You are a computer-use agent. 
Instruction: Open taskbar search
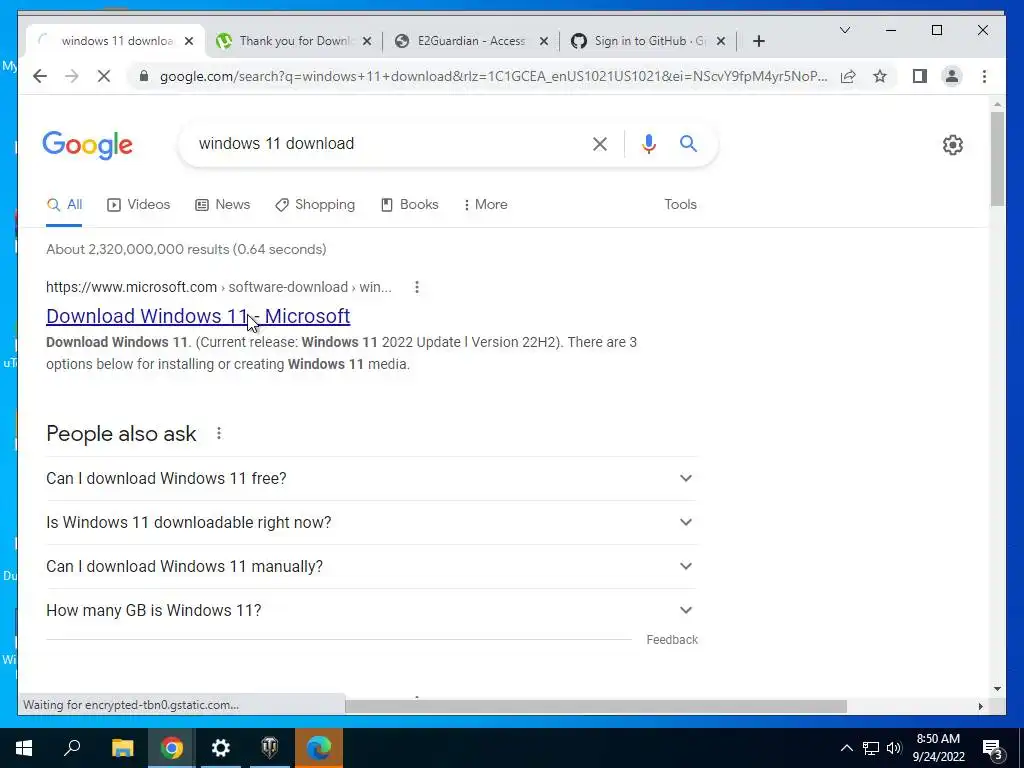(x=72, y=748)
